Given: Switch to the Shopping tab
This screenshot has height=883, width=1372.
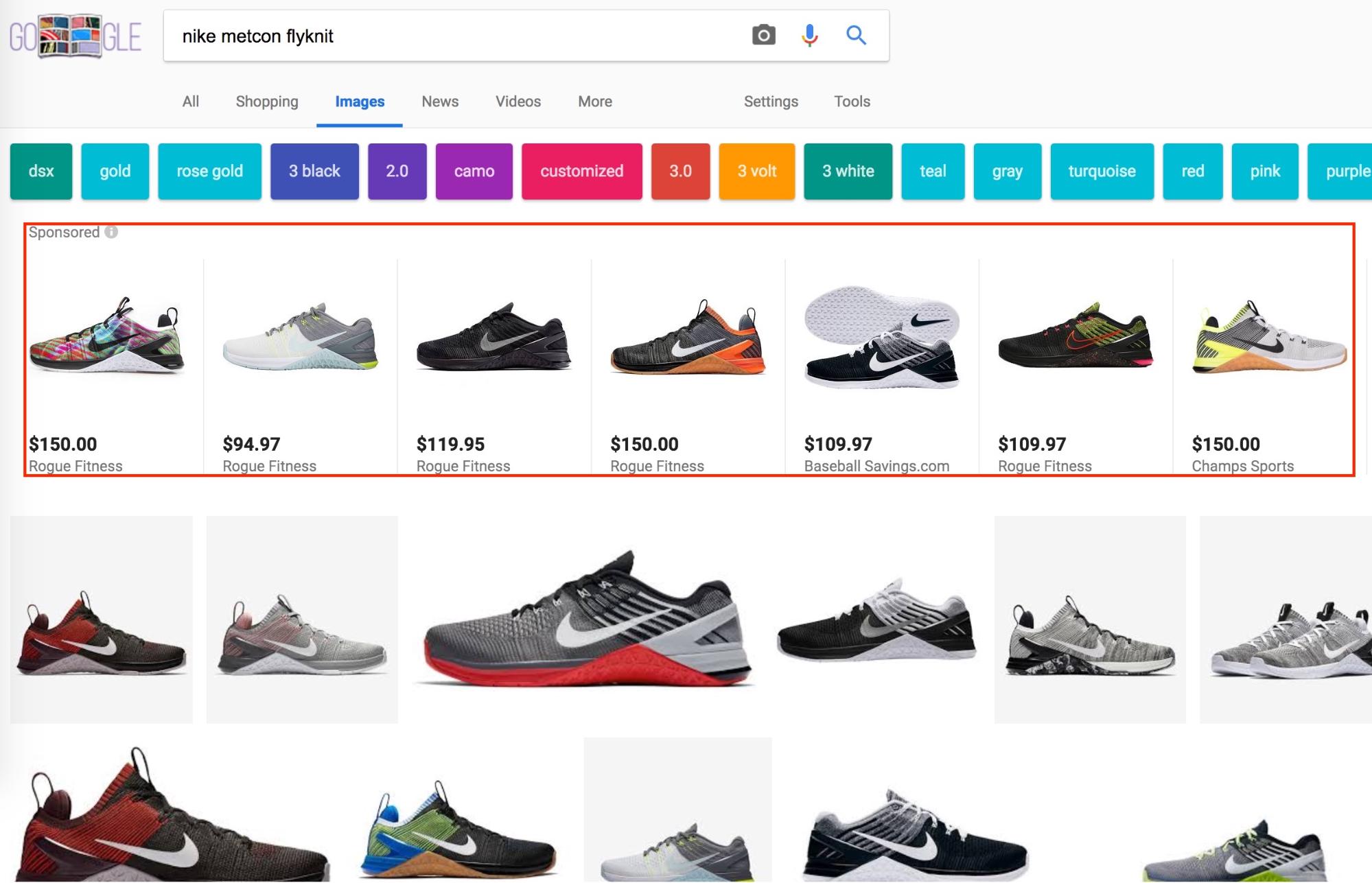Looking at the screenshot, I should pos(266,100).
